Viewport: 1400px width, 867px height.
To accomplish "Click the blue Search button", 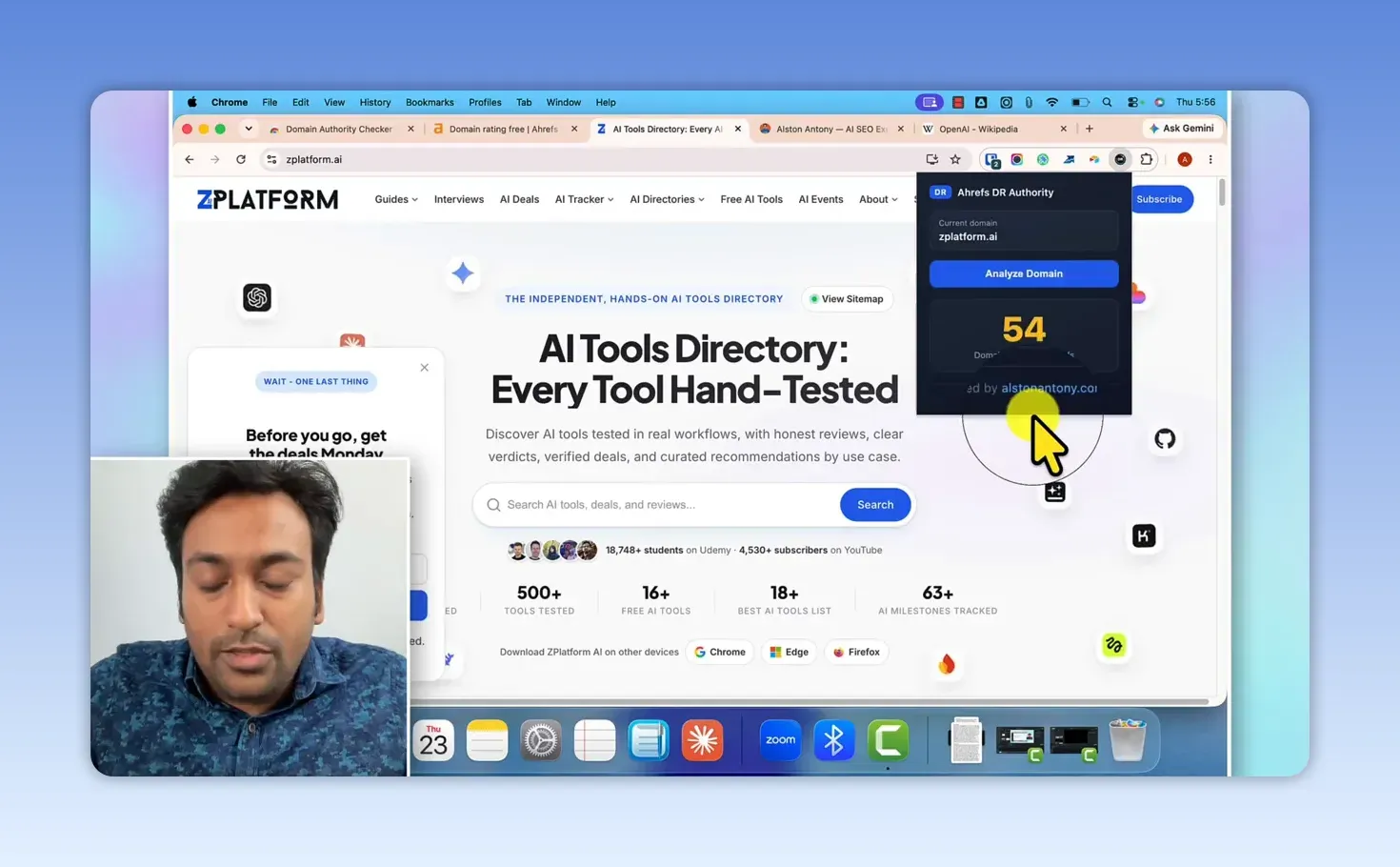I will pyautogui.click(x=875, y=505).
